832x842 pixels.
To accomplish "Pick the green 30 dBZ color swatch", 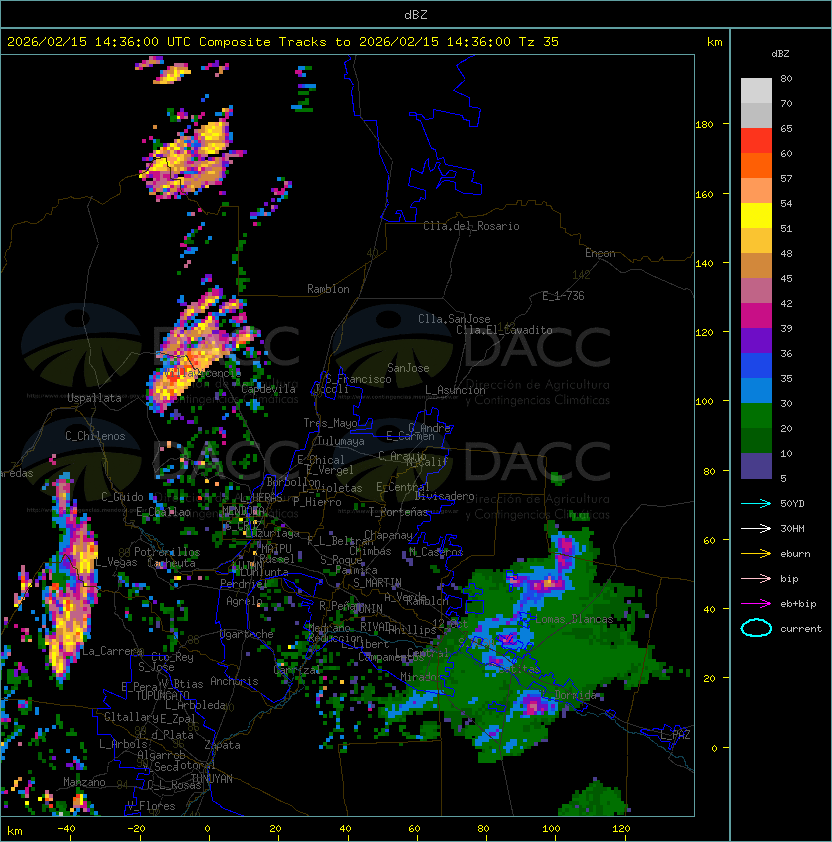I will click(756, 416).
